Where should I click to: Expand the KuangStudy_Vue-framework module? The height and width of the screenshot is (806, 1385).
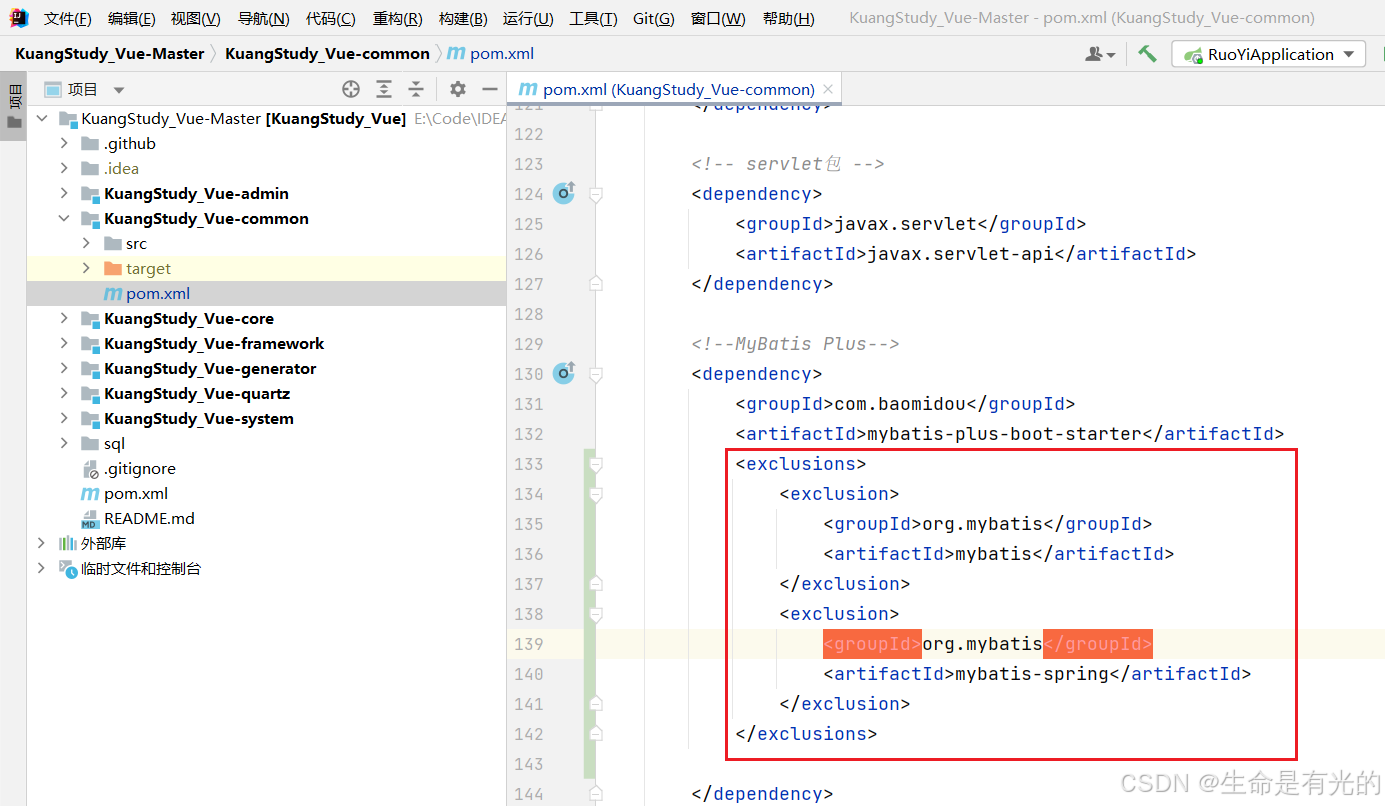click(x=64, y=344)
